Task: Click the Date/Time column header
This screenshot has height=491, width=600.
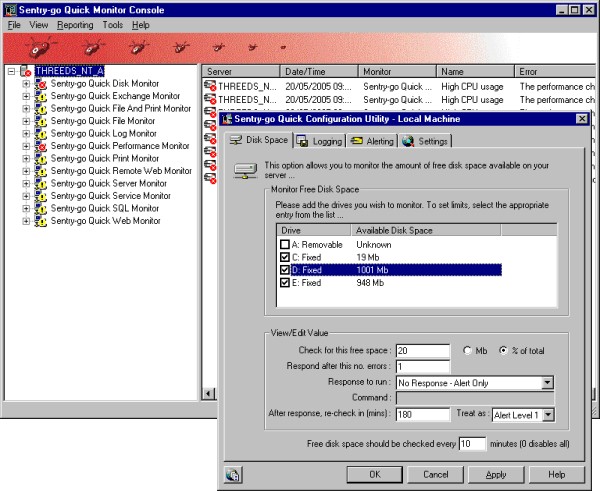Action: (x=319, y=72)
